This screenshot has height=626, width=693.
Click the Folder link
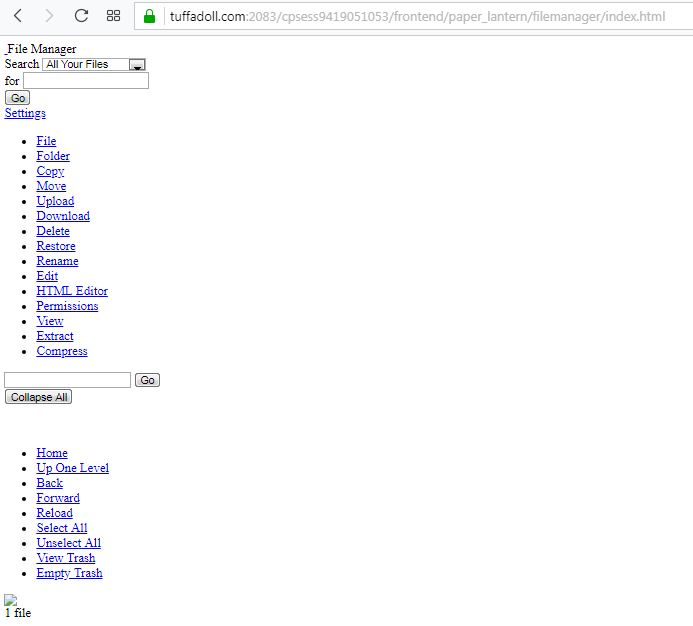[53, 156]
